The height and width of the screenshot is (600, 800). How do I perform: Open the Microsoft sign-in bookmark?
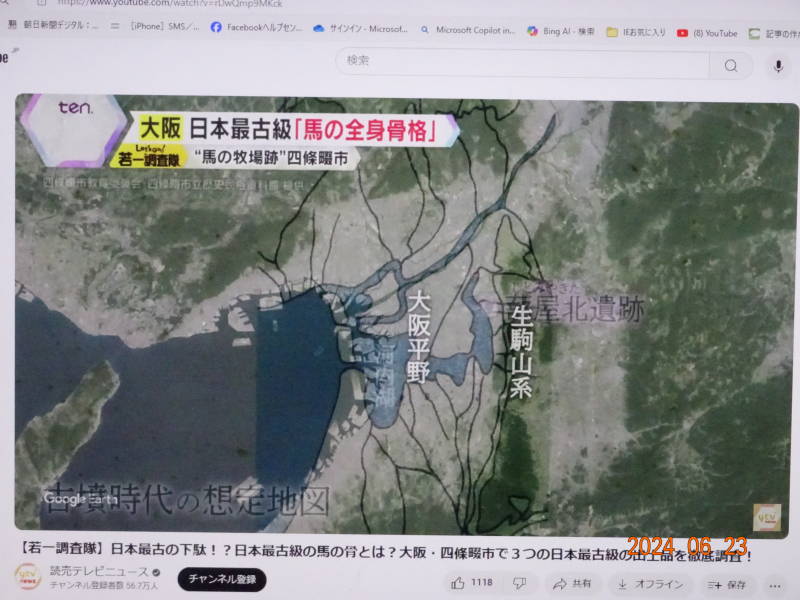360,29
